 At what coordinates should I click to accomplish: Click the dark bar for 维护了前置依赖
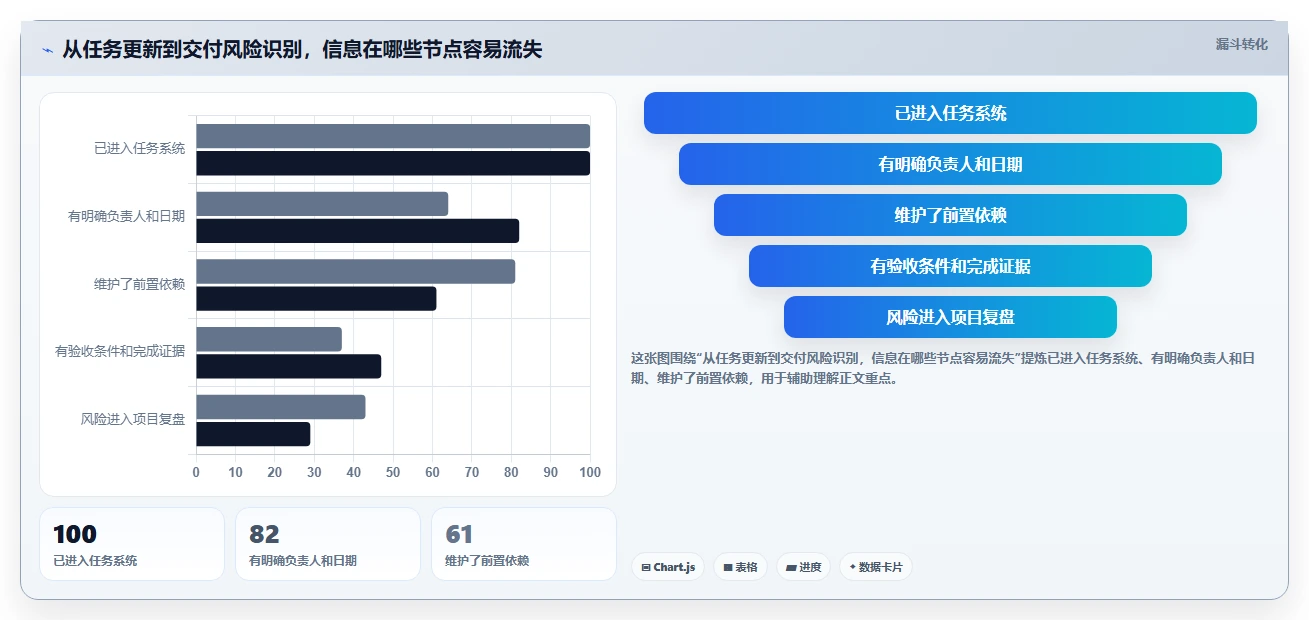tap(316, 298)
